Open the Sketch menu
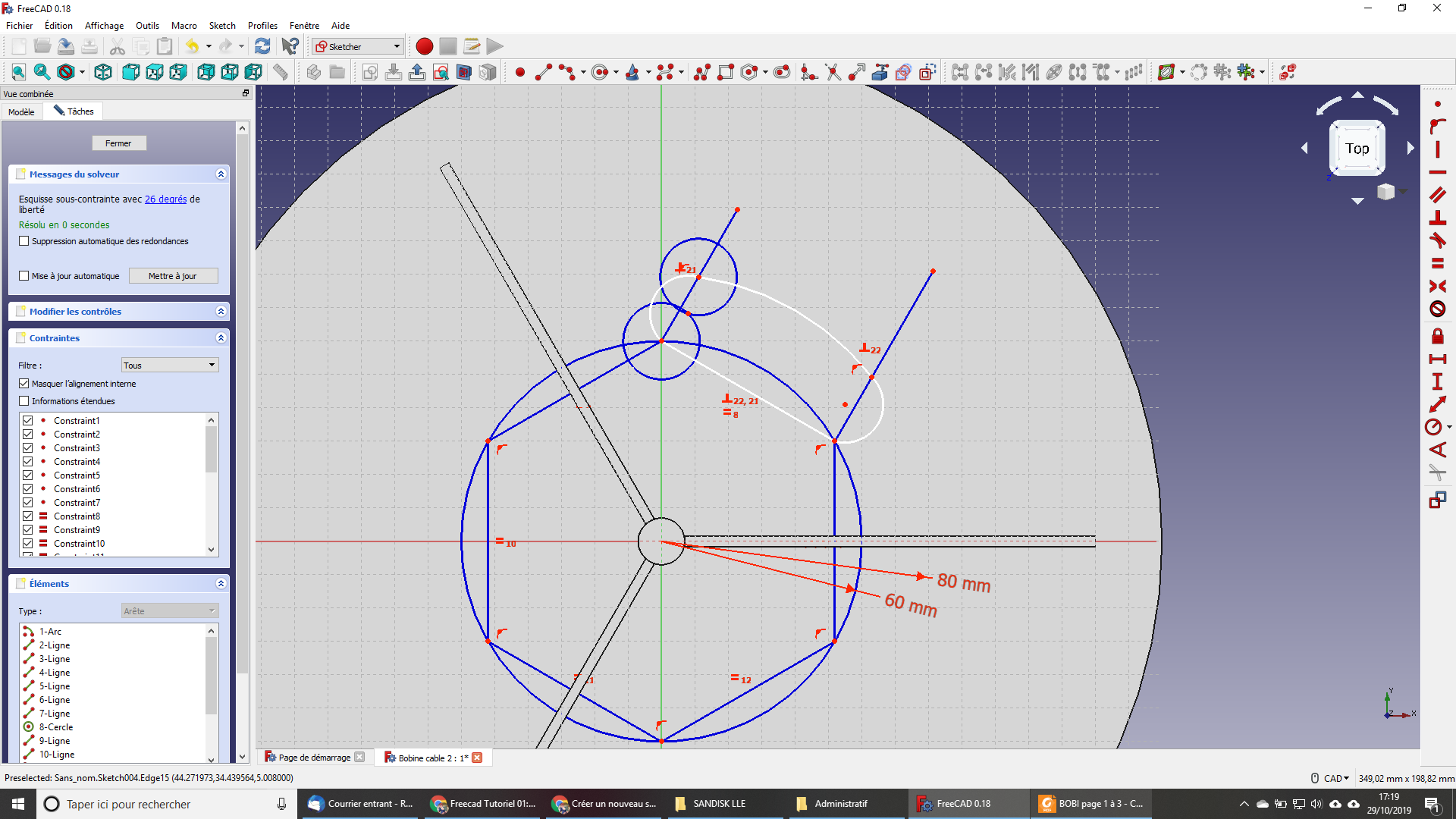The width and height of the screenshot is (1456, 819). coord(221,25)
